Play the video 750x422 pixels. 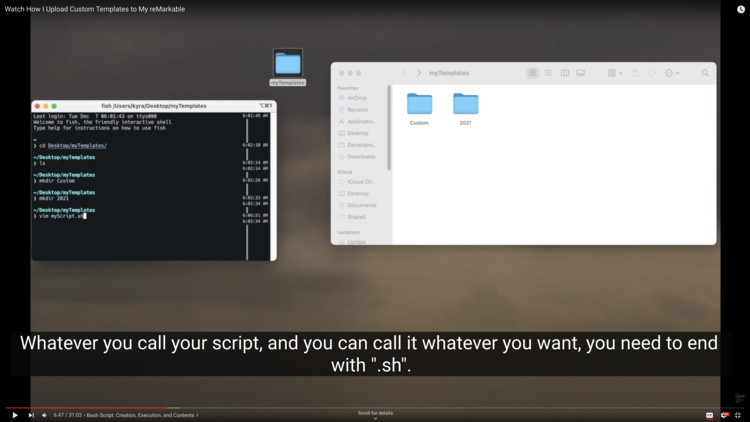coord(15,415)
